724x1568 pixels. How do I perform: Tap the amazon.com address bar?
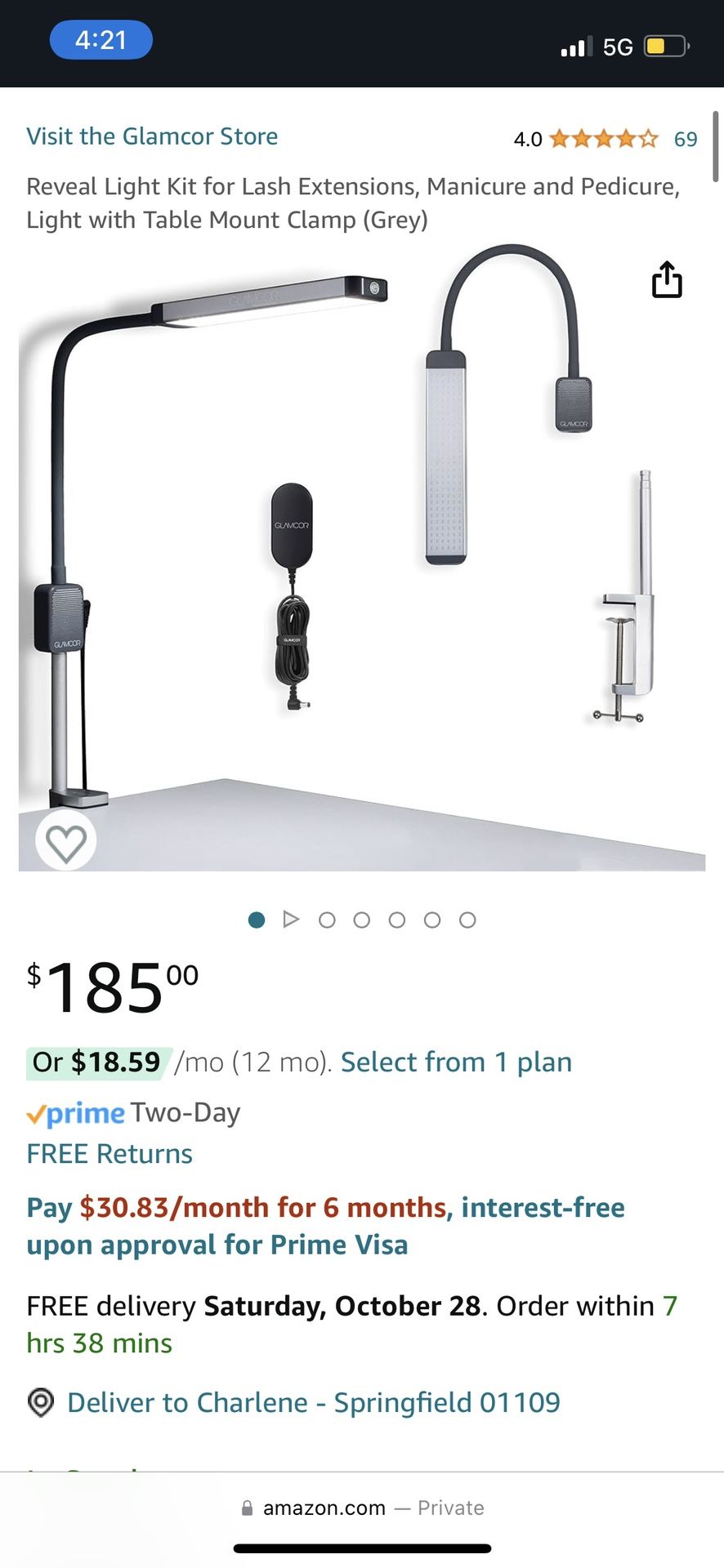click(362, 1508)
